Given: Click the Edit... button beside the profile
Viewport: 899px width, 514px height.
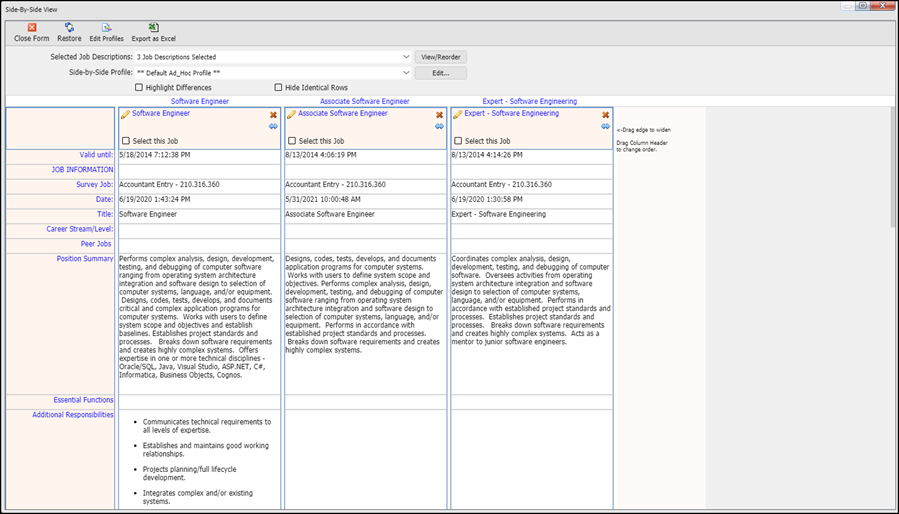Looking at the screenshot, I should [x=441, y=73].
